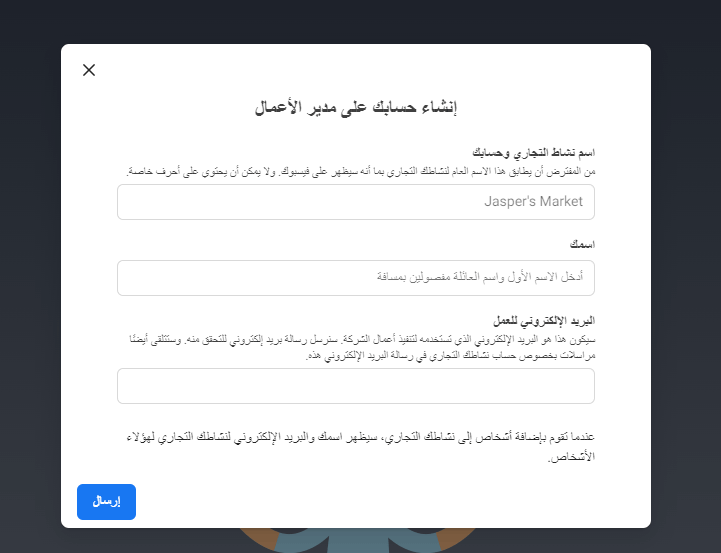Image resolution: width=721 pixels, height=553 pixels.
Task: Click the disclaimer paragraph above the submit button
Action: click(361, 448)
